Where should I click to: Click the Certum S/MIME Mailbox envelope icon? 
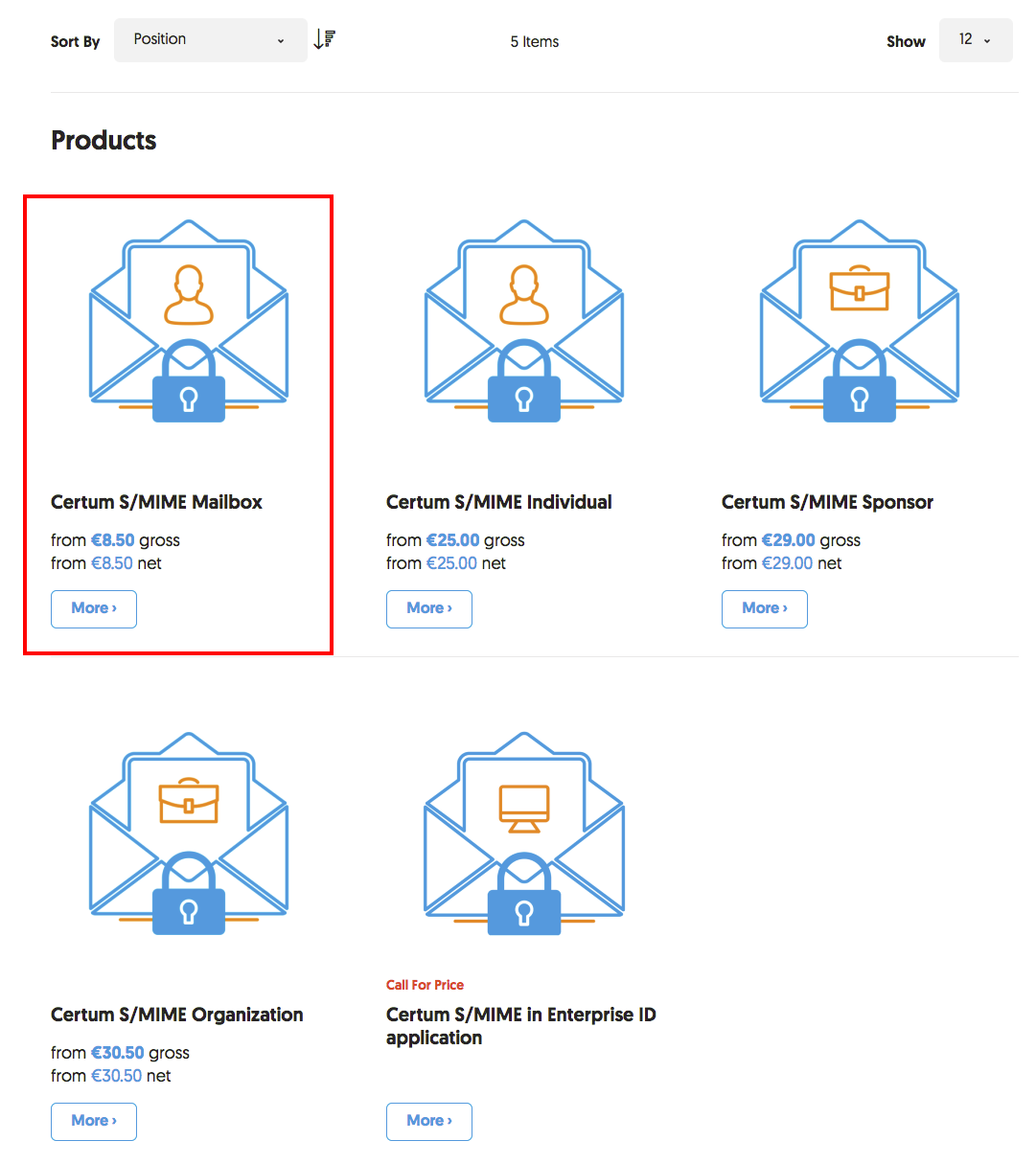(189, 322)
